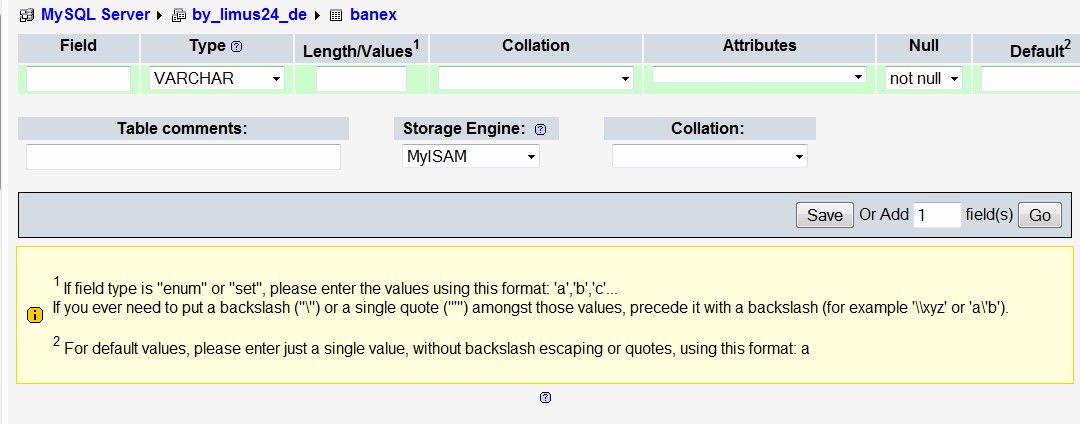The image size is (1080, 424).
Task: Open the banex table link
Action: 373,14
